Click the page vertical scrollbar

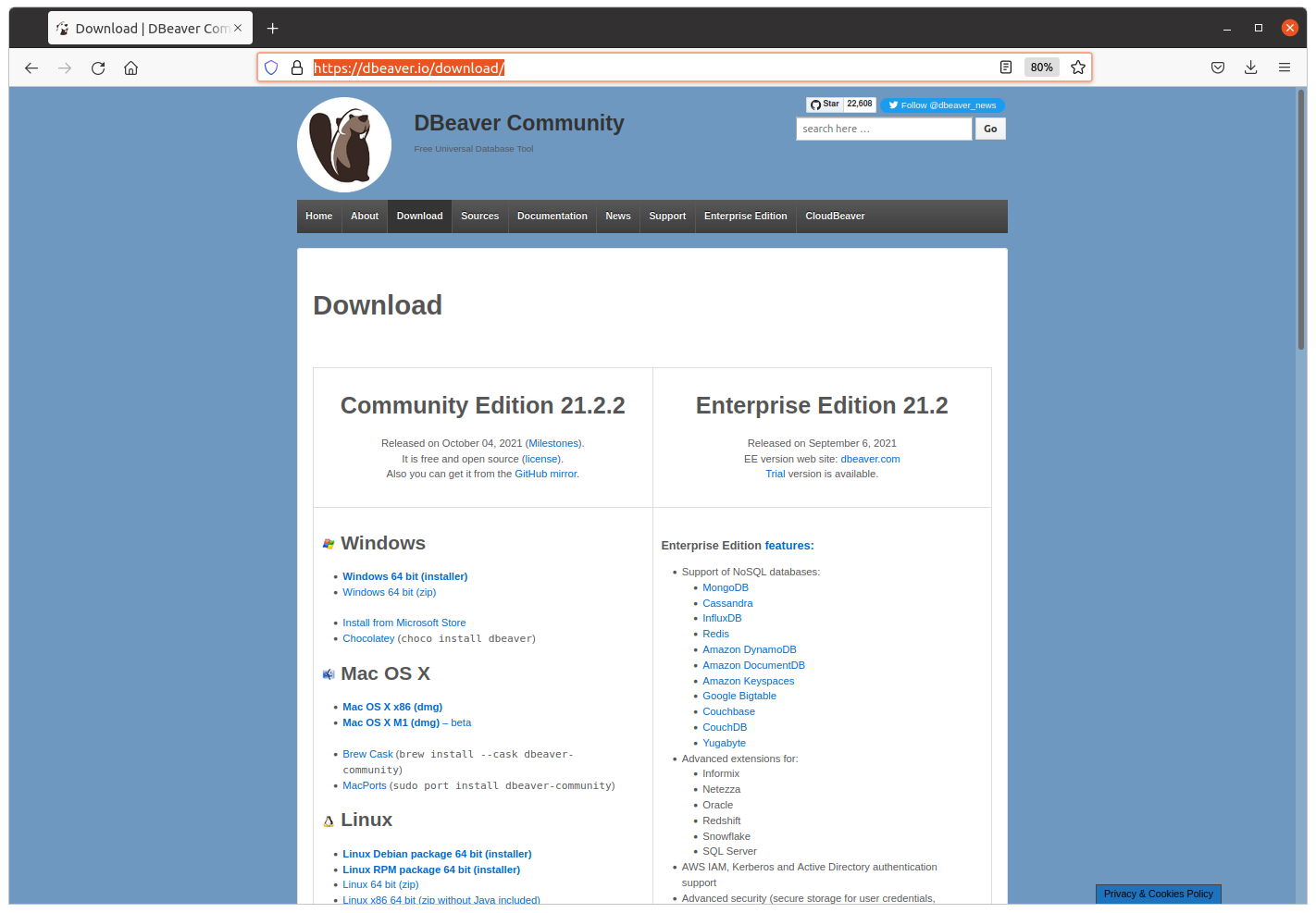(x=1301, y=222)
